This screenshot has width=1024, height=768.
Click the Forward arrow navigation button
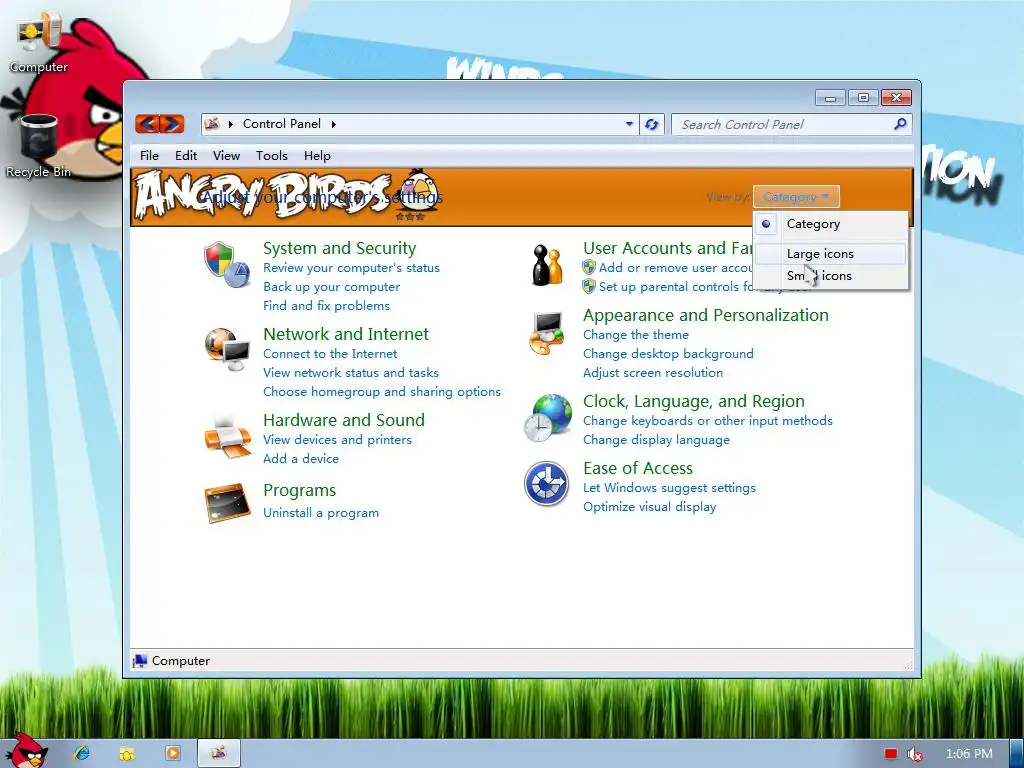pos(172,123)
